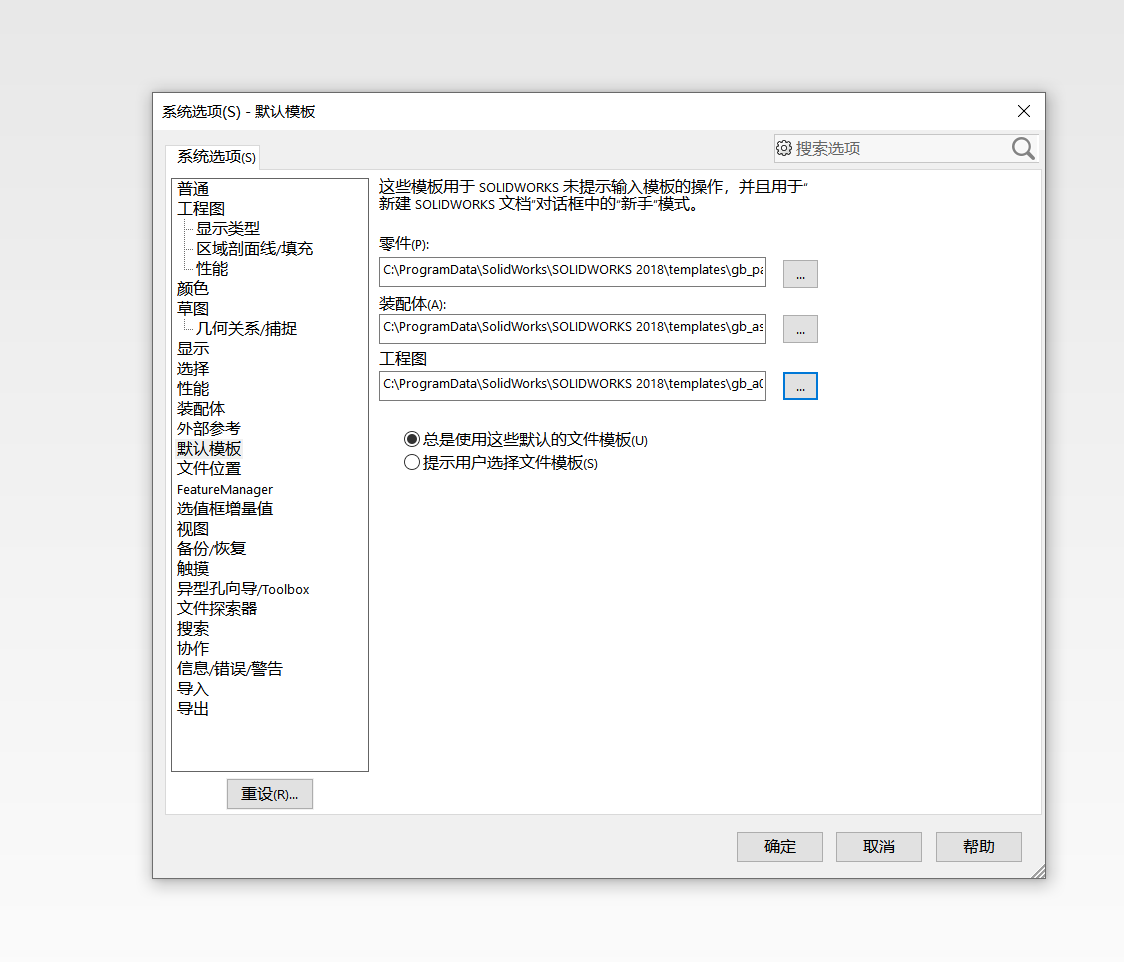Viewport: 1124px width, 962px height.
Task: Choose 颜色 in the options tree
Action: (193, 289)
